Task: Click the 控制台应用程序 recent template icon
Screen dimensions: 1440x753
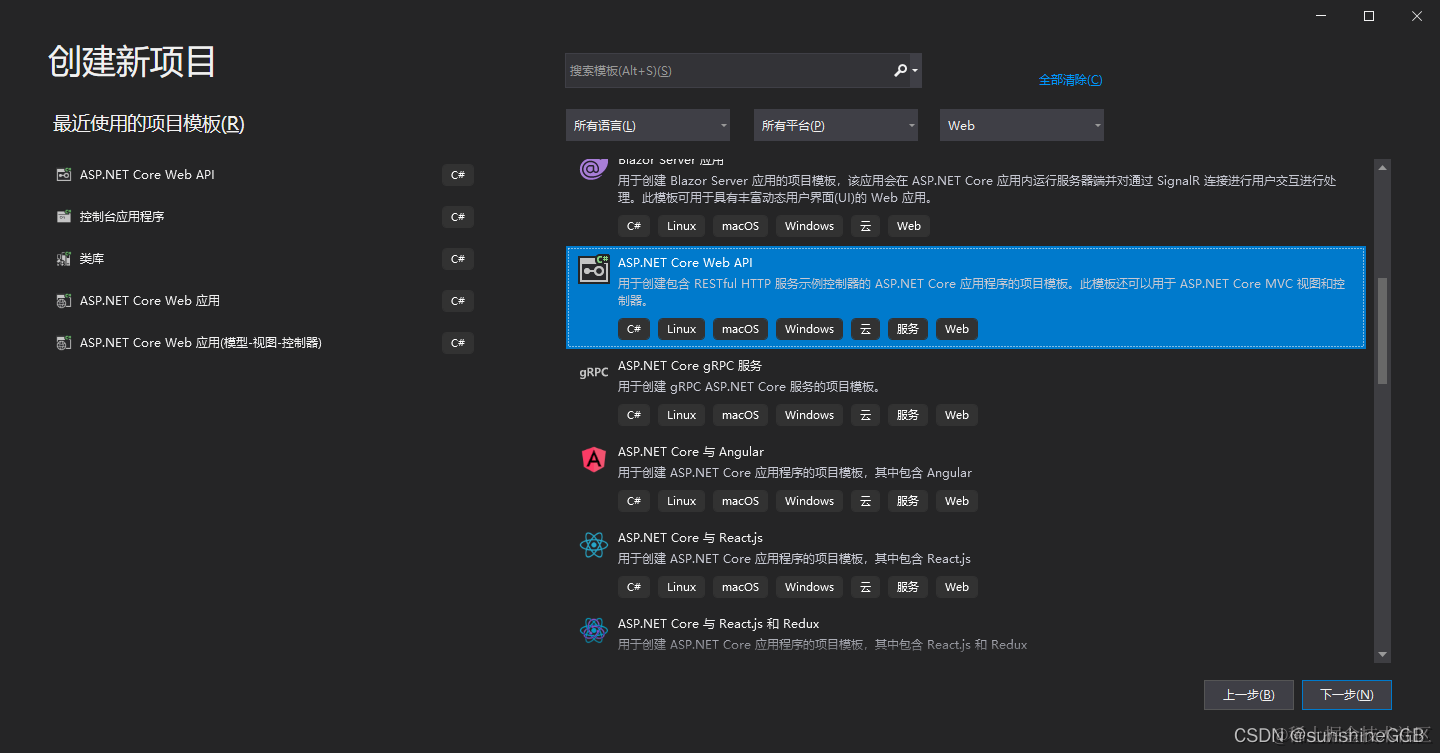Action: tap(64, 217)
